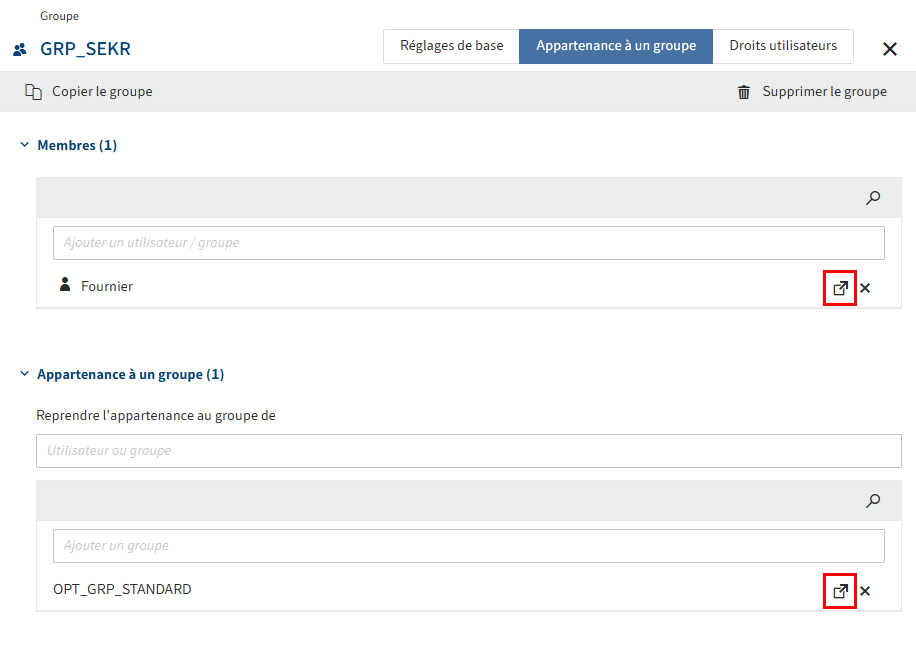Close the GRP_SEKR group dialog

pyautogui.click(x=889, y=49)
